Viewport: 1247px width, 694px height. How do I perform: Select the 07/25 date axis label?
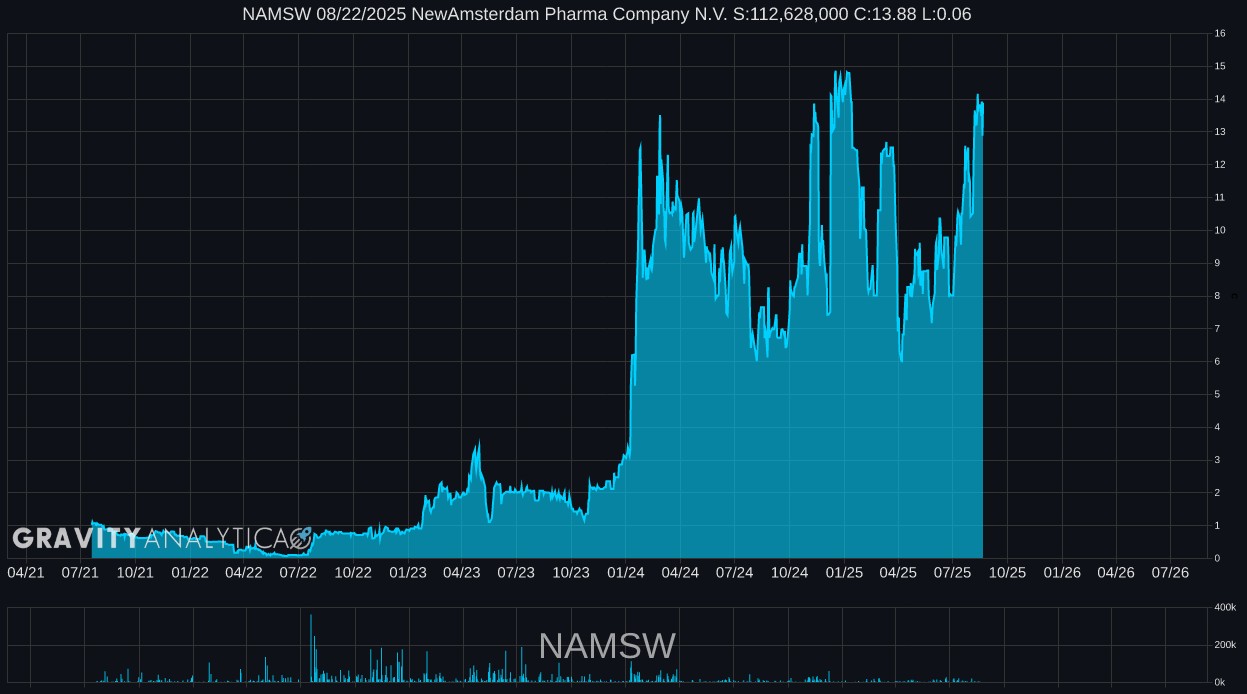pos(953,573)
